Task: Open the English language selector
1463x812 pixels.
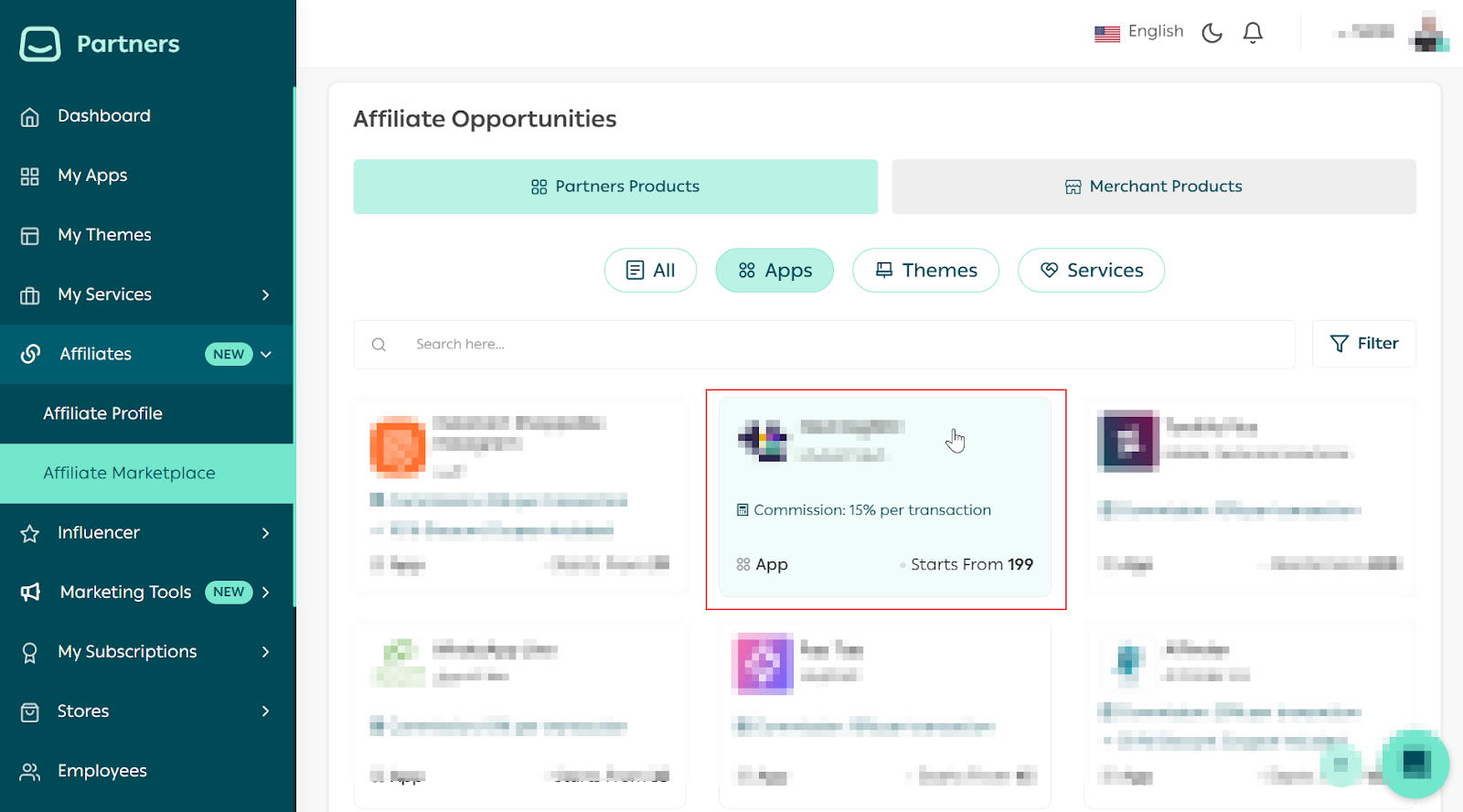Action: pyautogui.click(x=1139, y=32)
